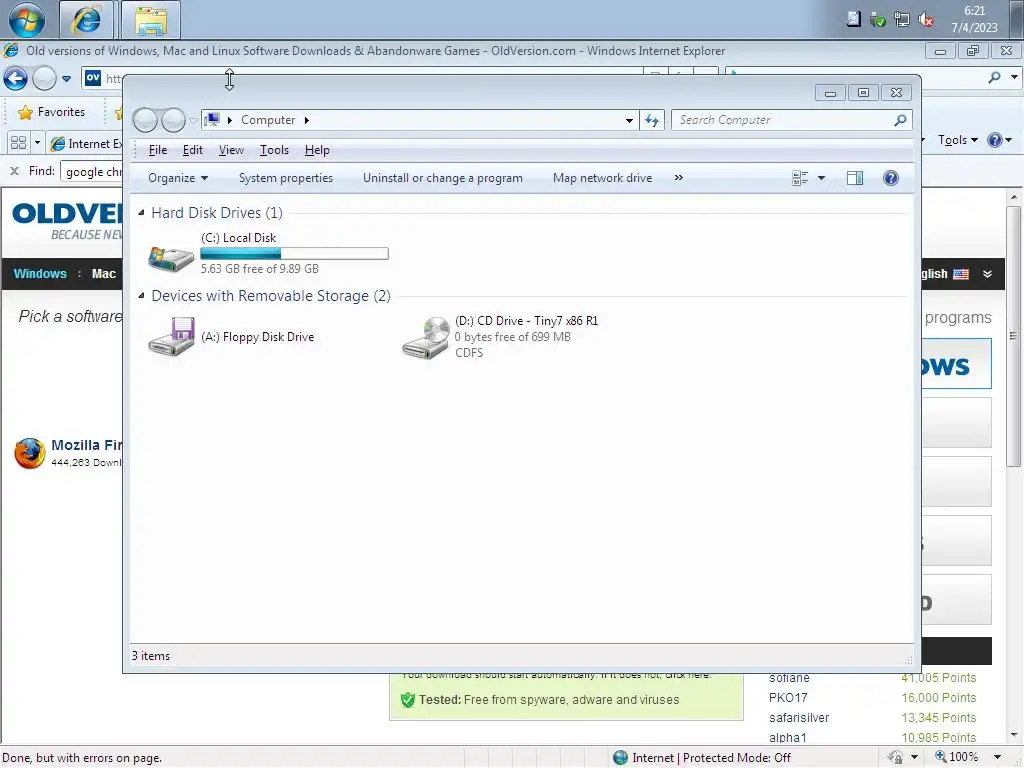The width and height of the screenshot is (1024, 768).
Task: Click Computer in the Explorer address breadcrumb
Action: (268, 120)
